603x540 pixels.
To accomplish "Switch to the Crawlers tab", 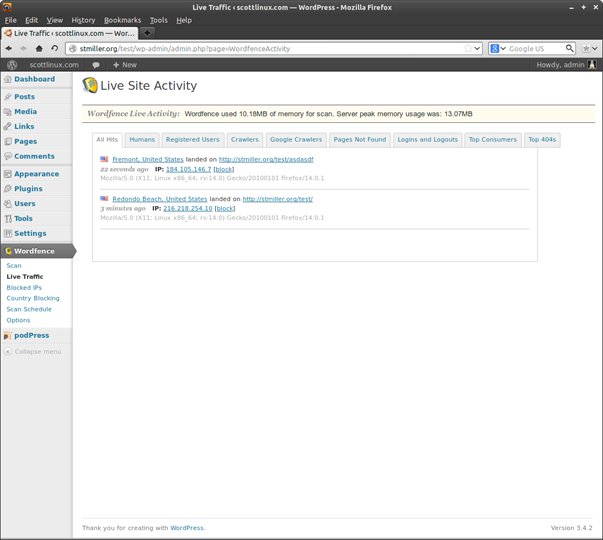I will coord(244,140).
